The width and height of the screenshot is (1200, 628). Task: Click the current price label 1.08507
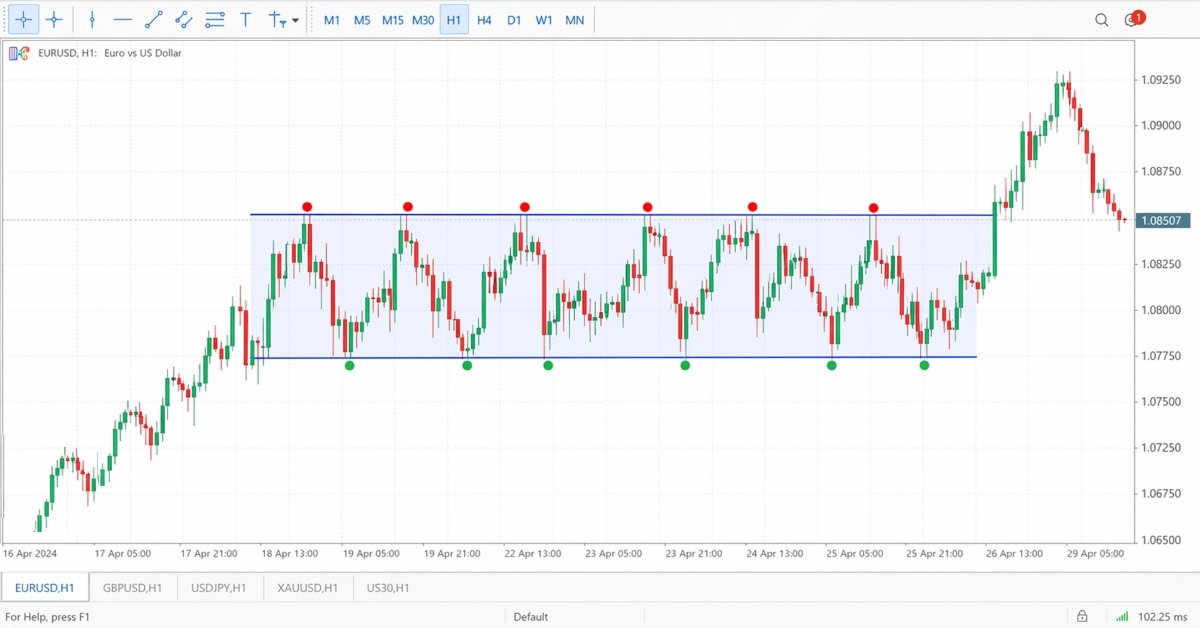coord(1162,220)
